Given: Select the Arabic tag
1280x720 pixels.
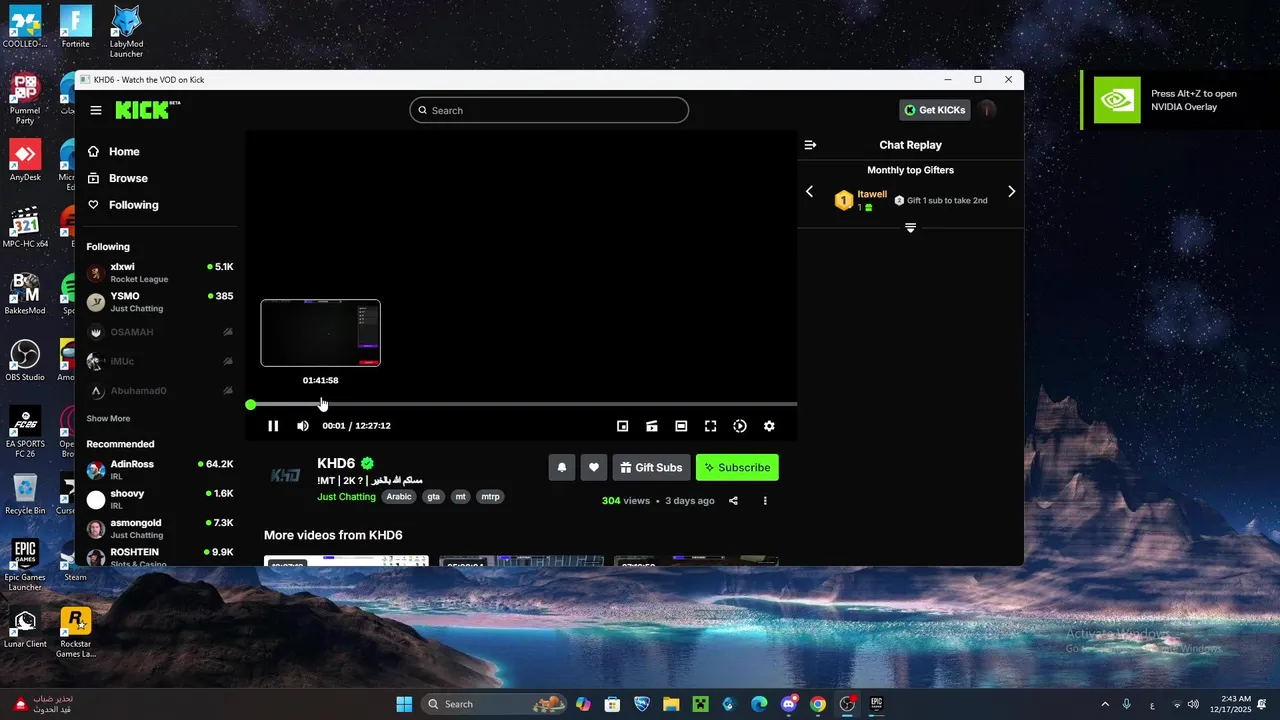Looking at the screenshot, I should [x=399, y=497].
